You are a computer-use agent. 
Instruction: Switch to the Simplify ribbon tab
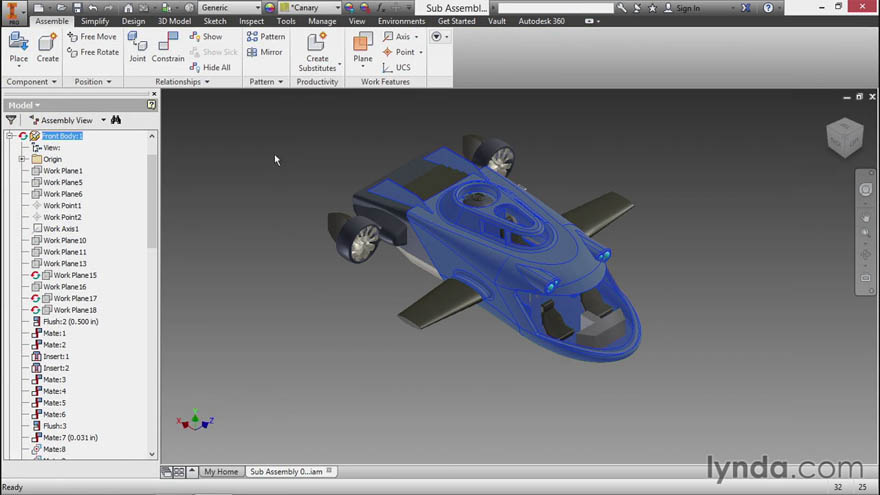pyautogui.click(x=95, y=21)
